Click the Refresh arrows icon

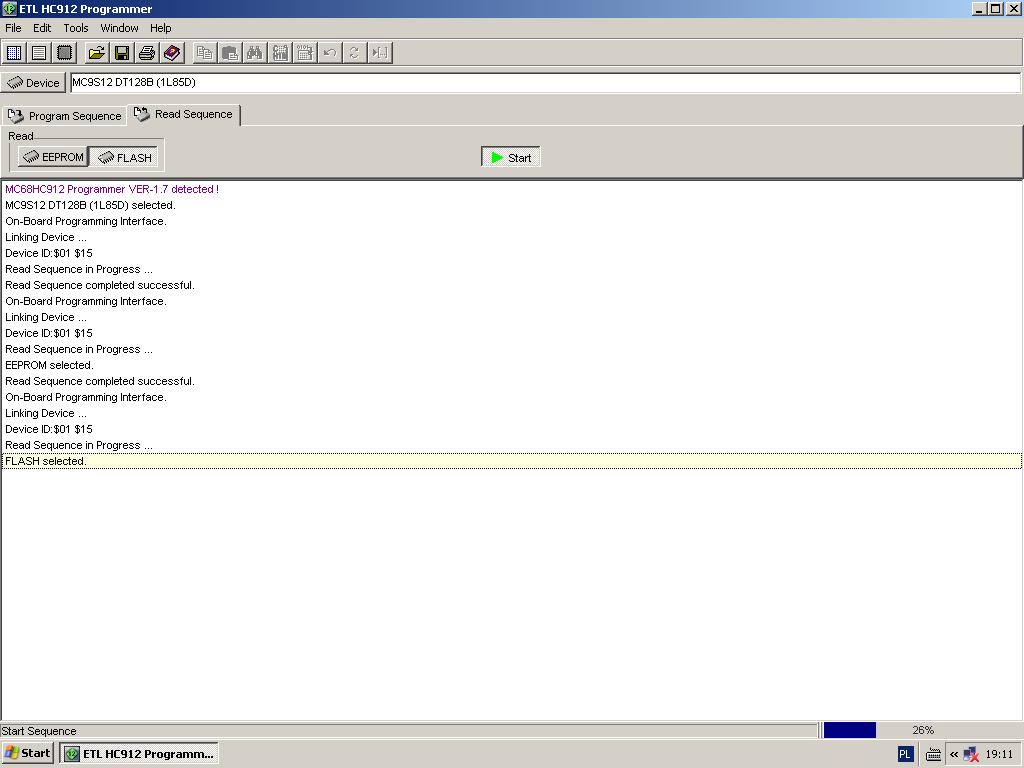coord(355,53)
